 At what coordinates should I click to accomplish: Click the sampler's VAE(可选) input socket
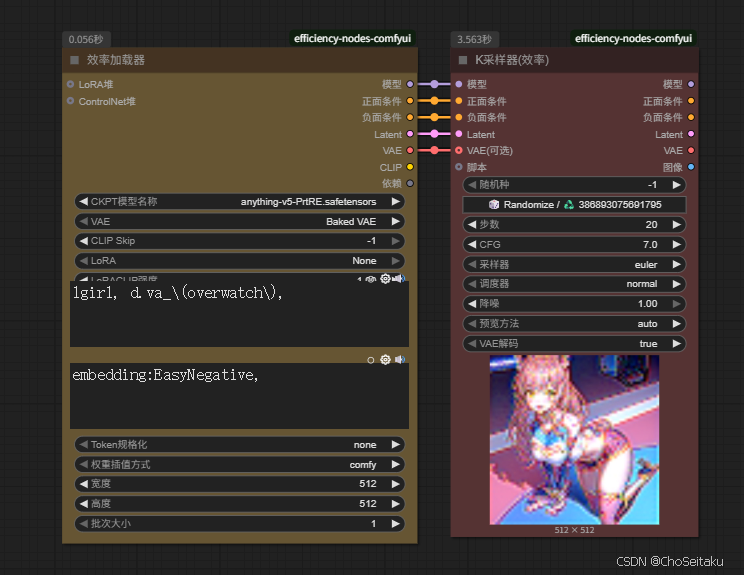tap(459, 150)
